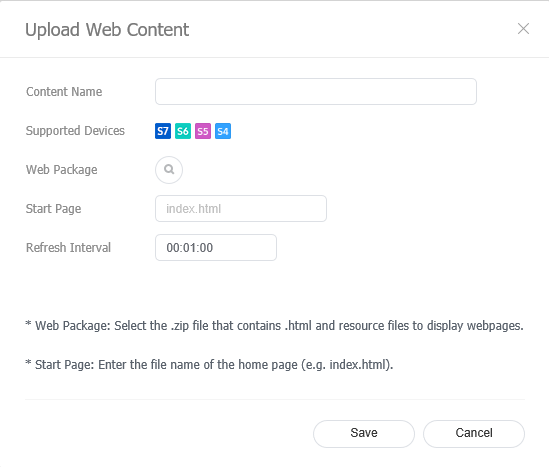This screenshot has height=467, width=549.
Task: Focus the Content Name input field
Action: 316,92
